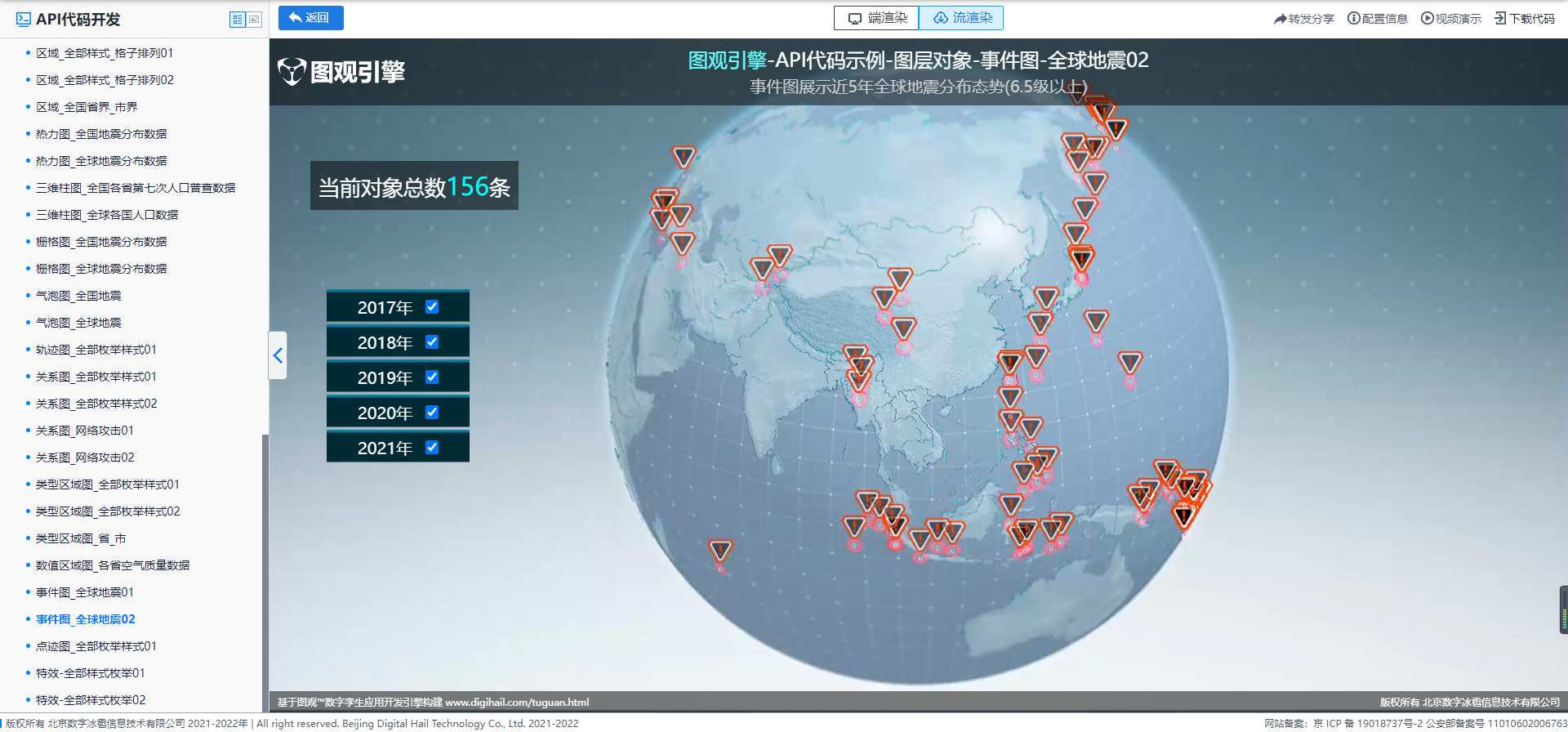The image size is (1568, 732).
Task: Uncheck the 2018年 checkbox
Action: pos(433,342)
